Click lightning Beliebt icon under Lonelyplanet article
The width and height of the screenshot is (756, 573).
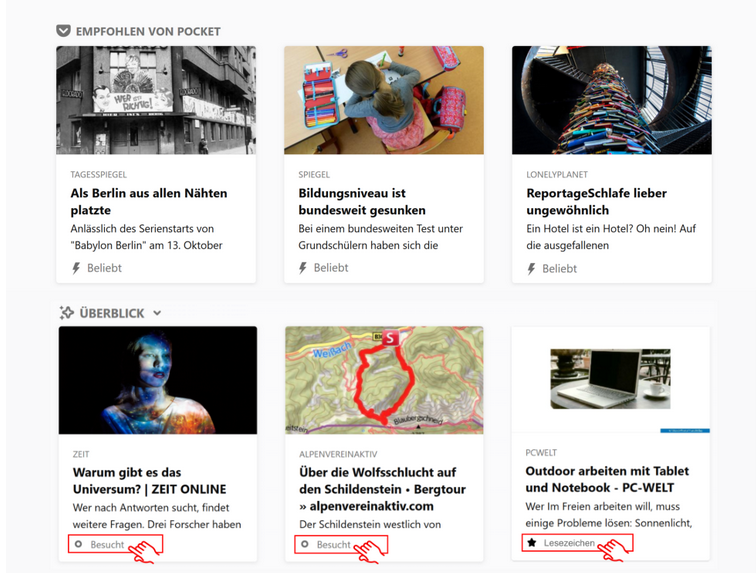(531, 269)
